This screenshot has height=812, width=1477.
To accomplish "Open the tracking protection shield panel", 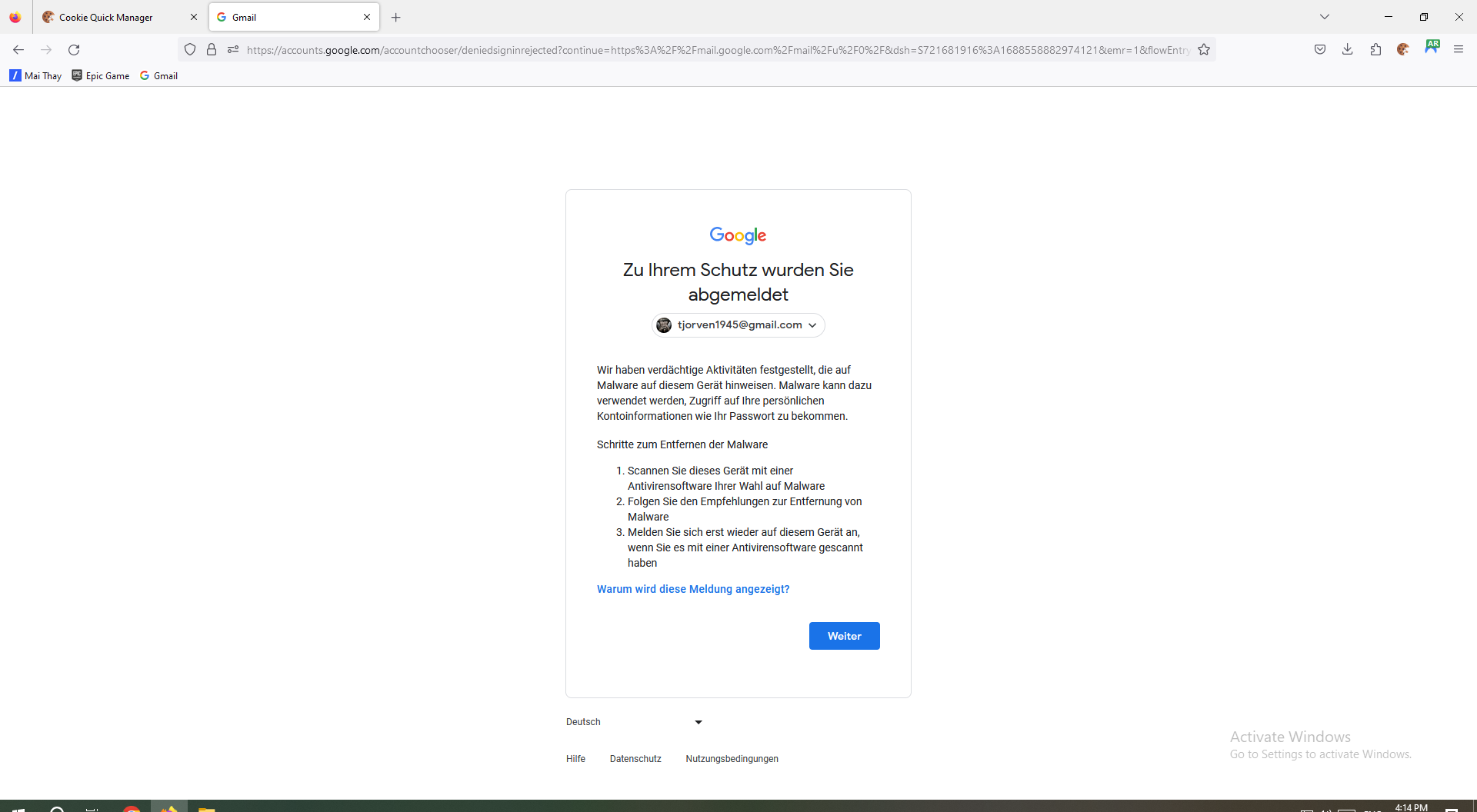I will click(x=190, y=50).
